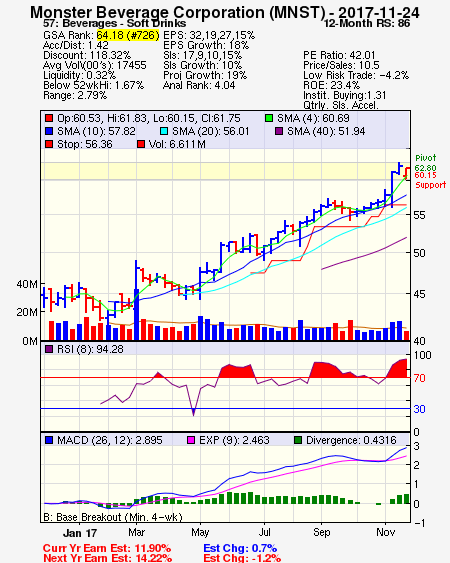The image size is (450, 563).
Task: Click the industry label 57: Beverages - Soft Drinks
Action: (x=115, y=24)
